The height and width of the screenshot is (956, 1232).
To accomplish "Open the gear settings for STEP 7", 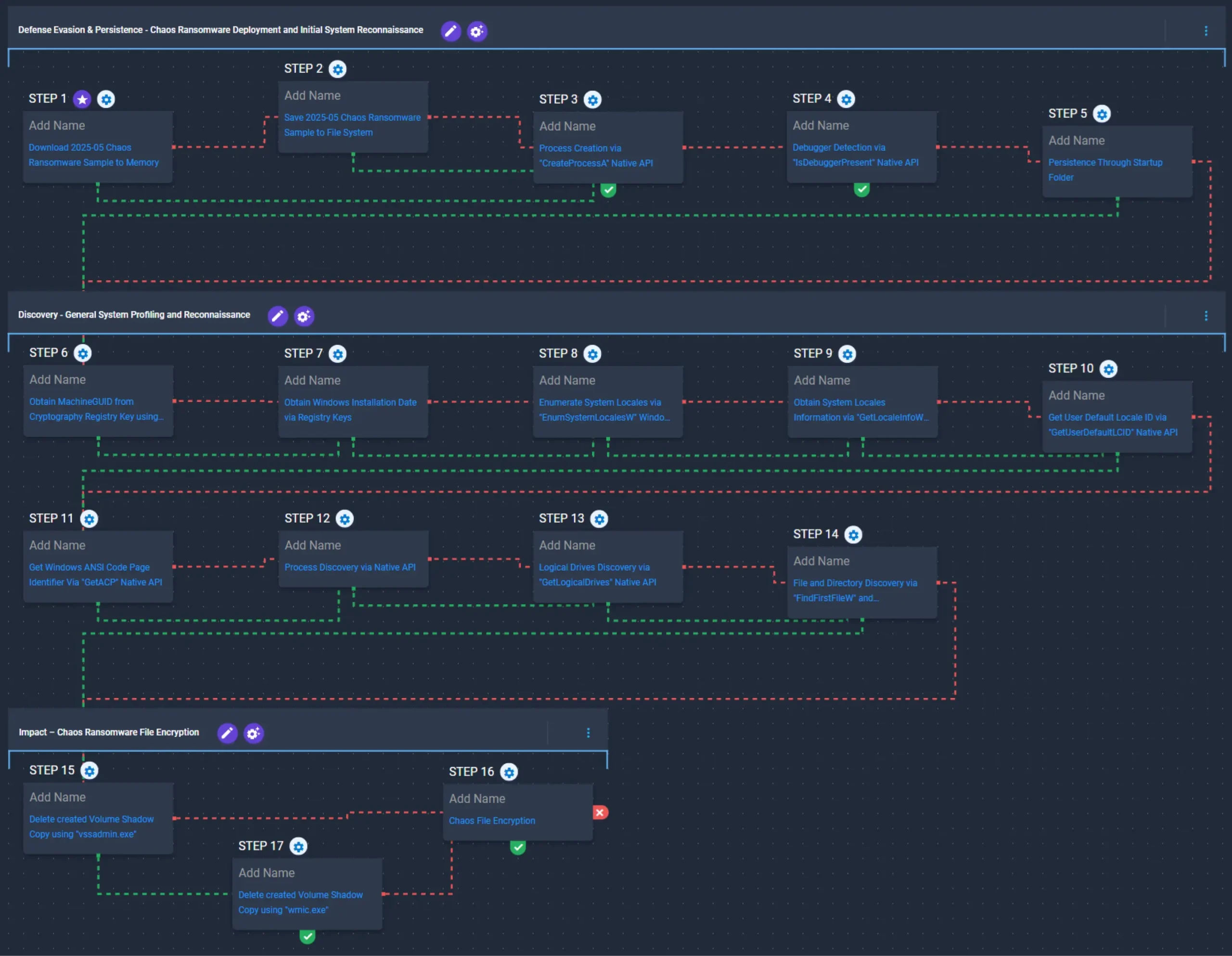I will coord(338,354).
